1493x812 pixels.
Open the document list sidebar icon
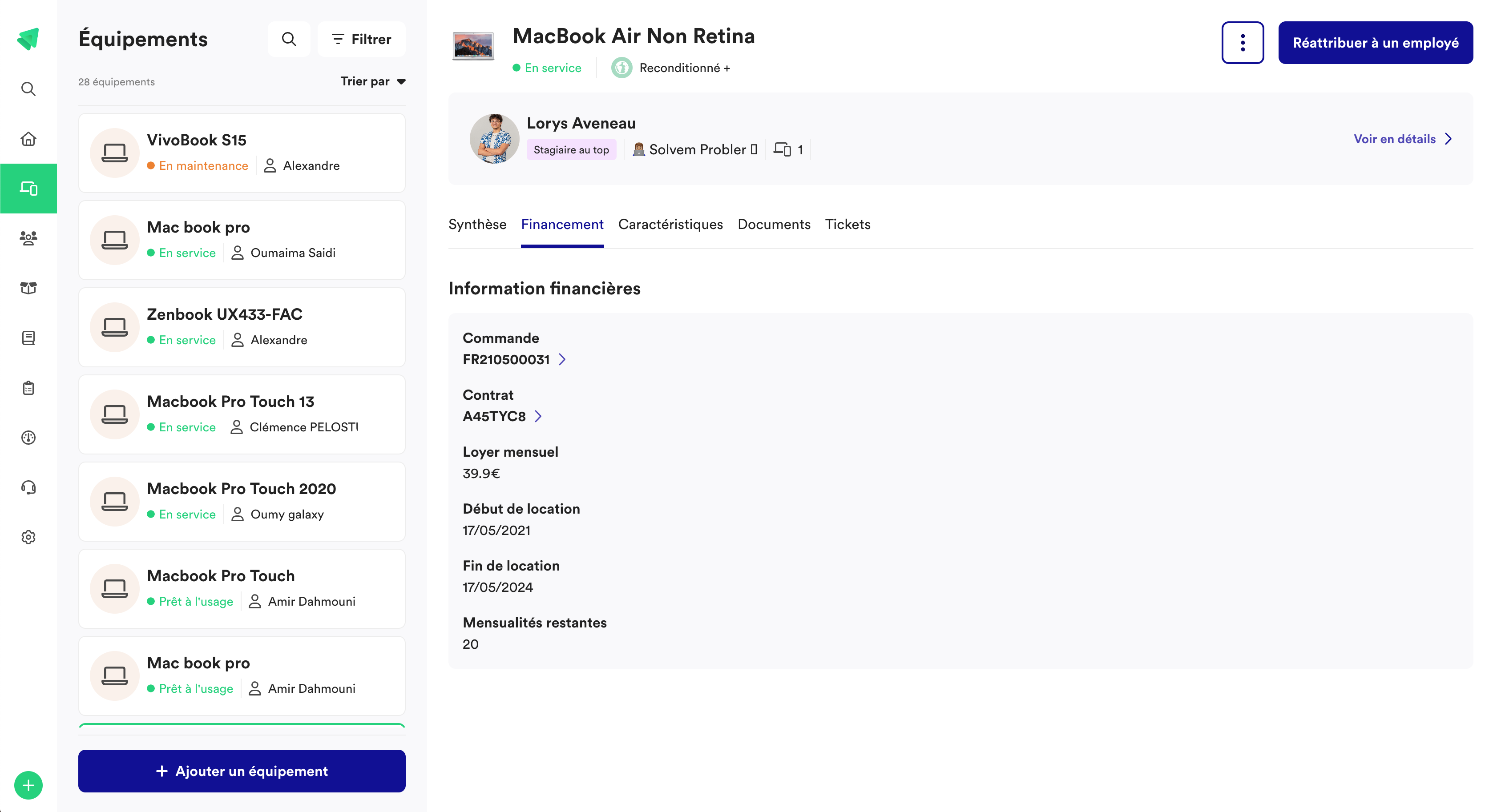click(x=28, y=338)
